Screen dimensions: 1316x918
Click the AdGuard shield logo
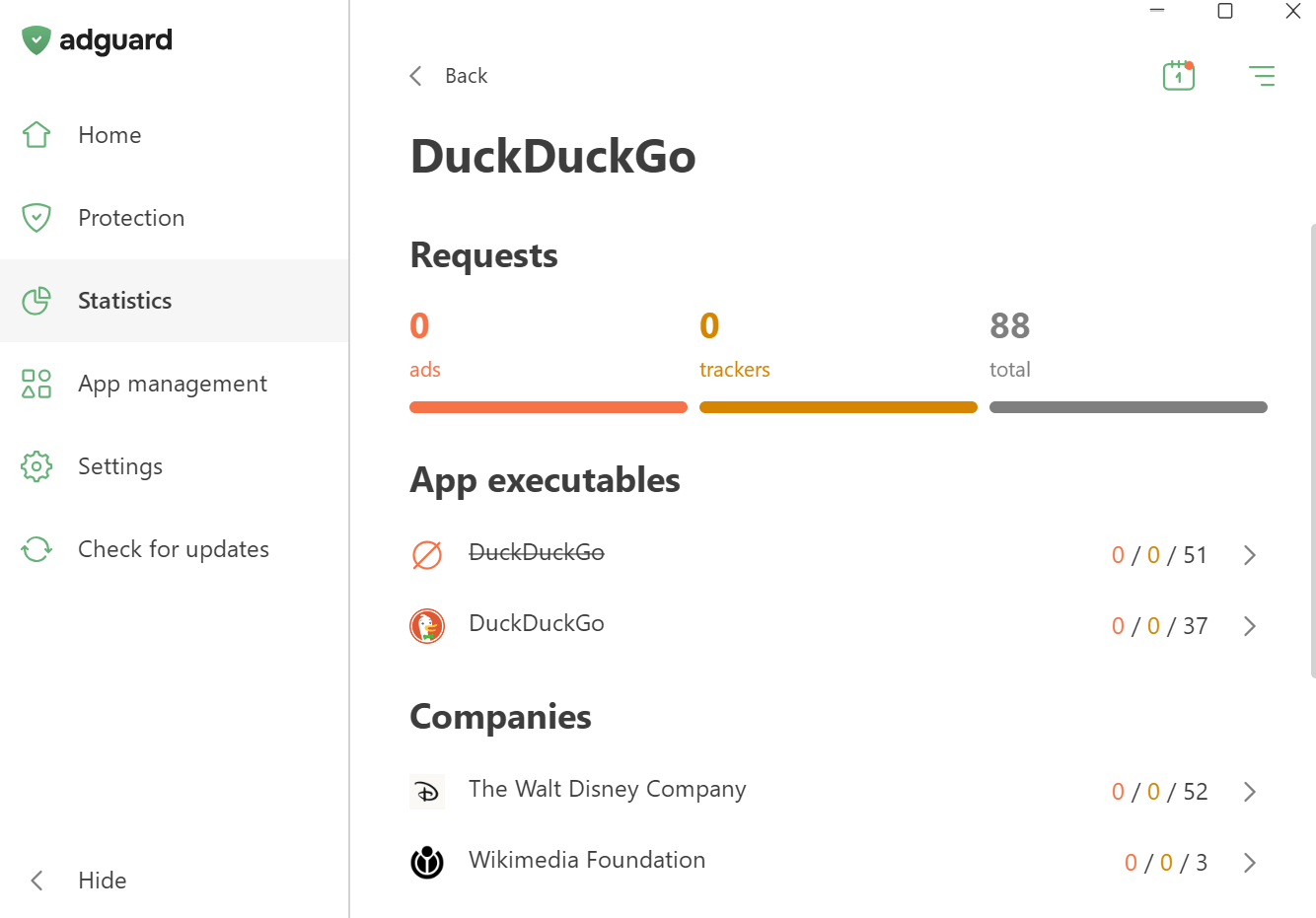(x=37, y=40)
